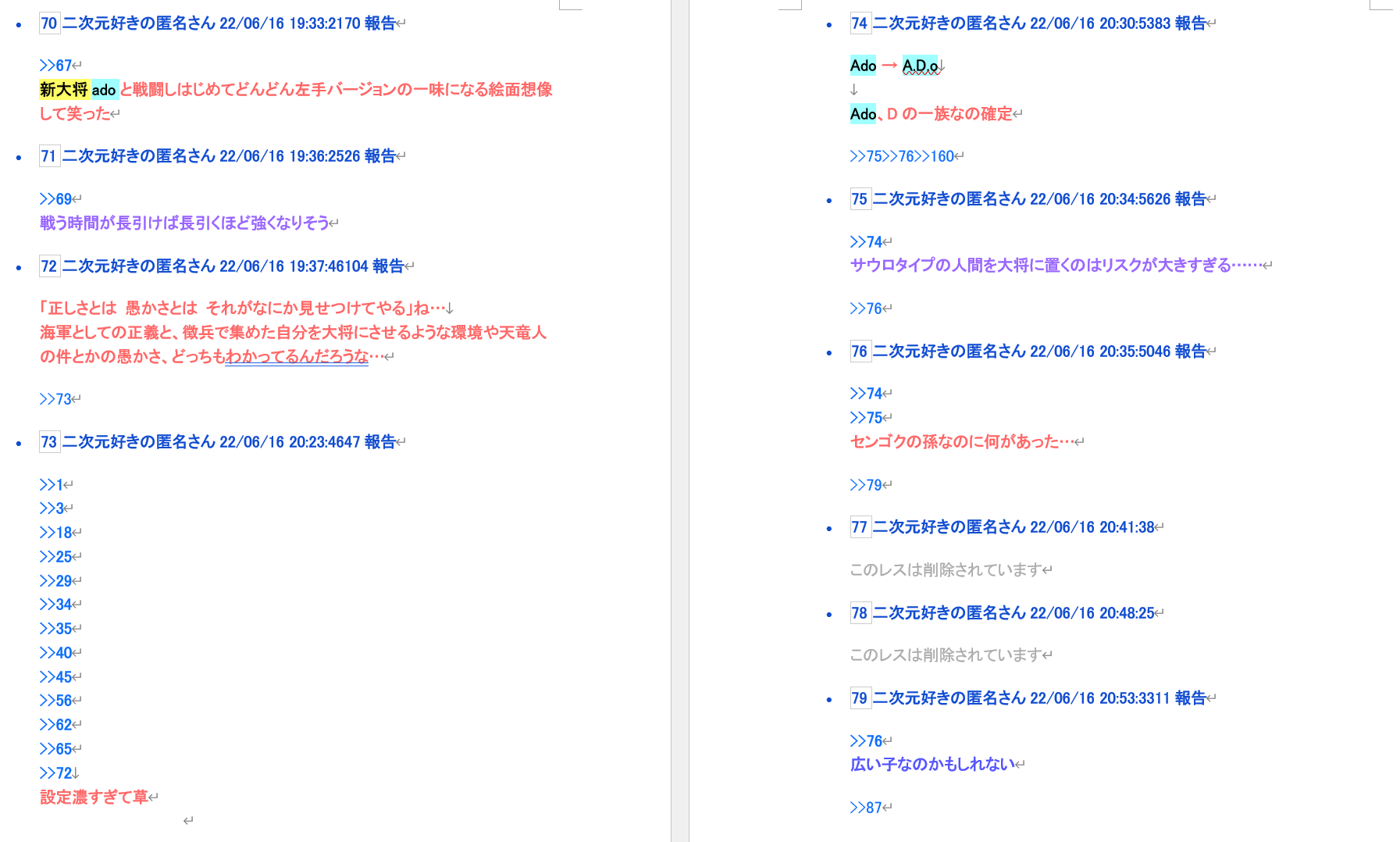The width and height of the screenshot is (1400, 842).
Task: Open the >>69 reply anchor
Action: coord(55,199)
